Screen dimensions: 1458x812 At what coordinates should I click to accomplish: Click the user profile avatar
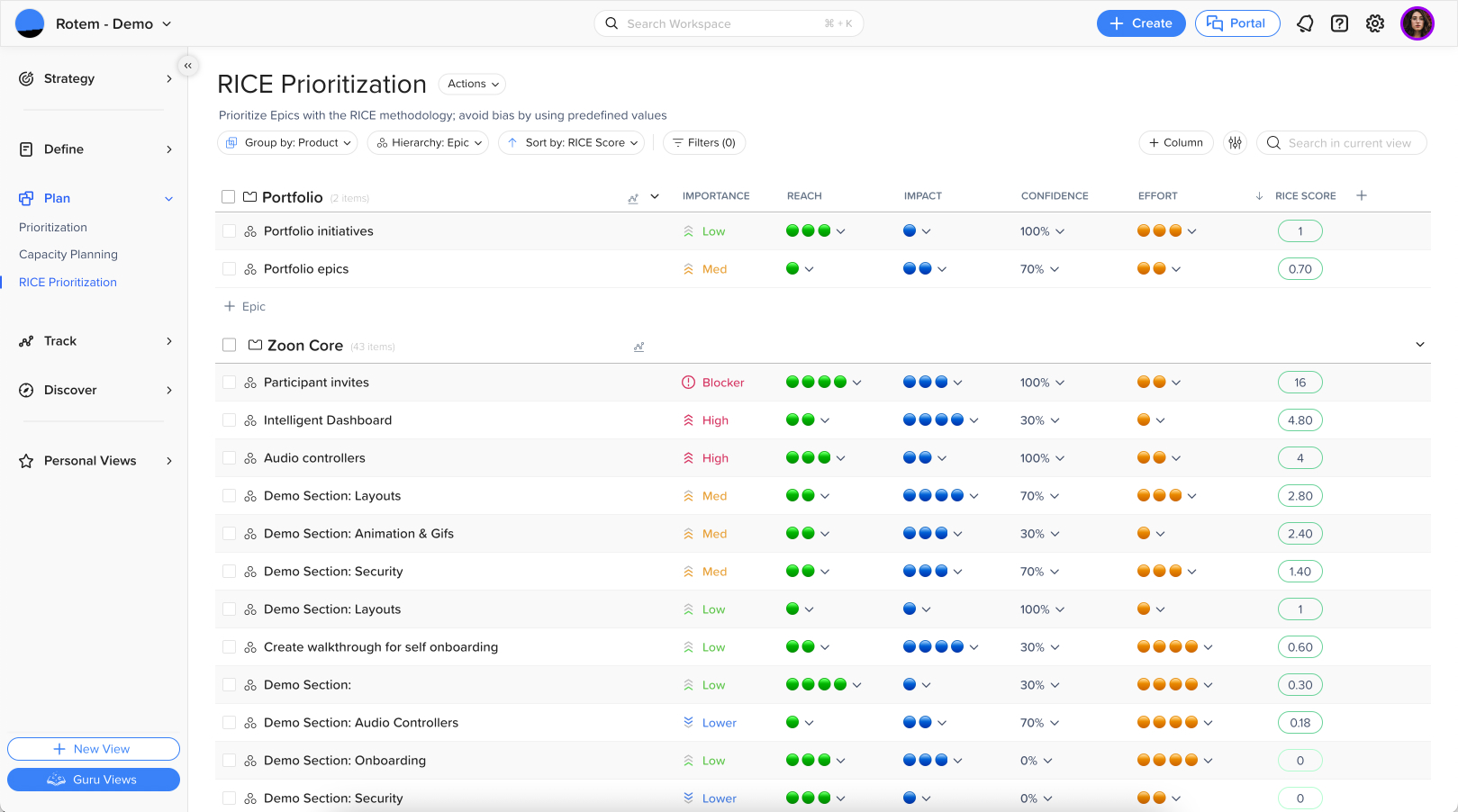1417,23
